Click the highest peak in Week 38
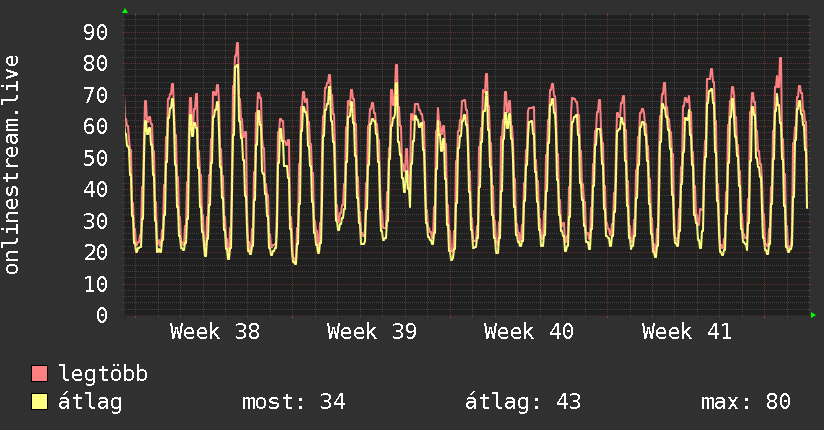 pos(237,44)
